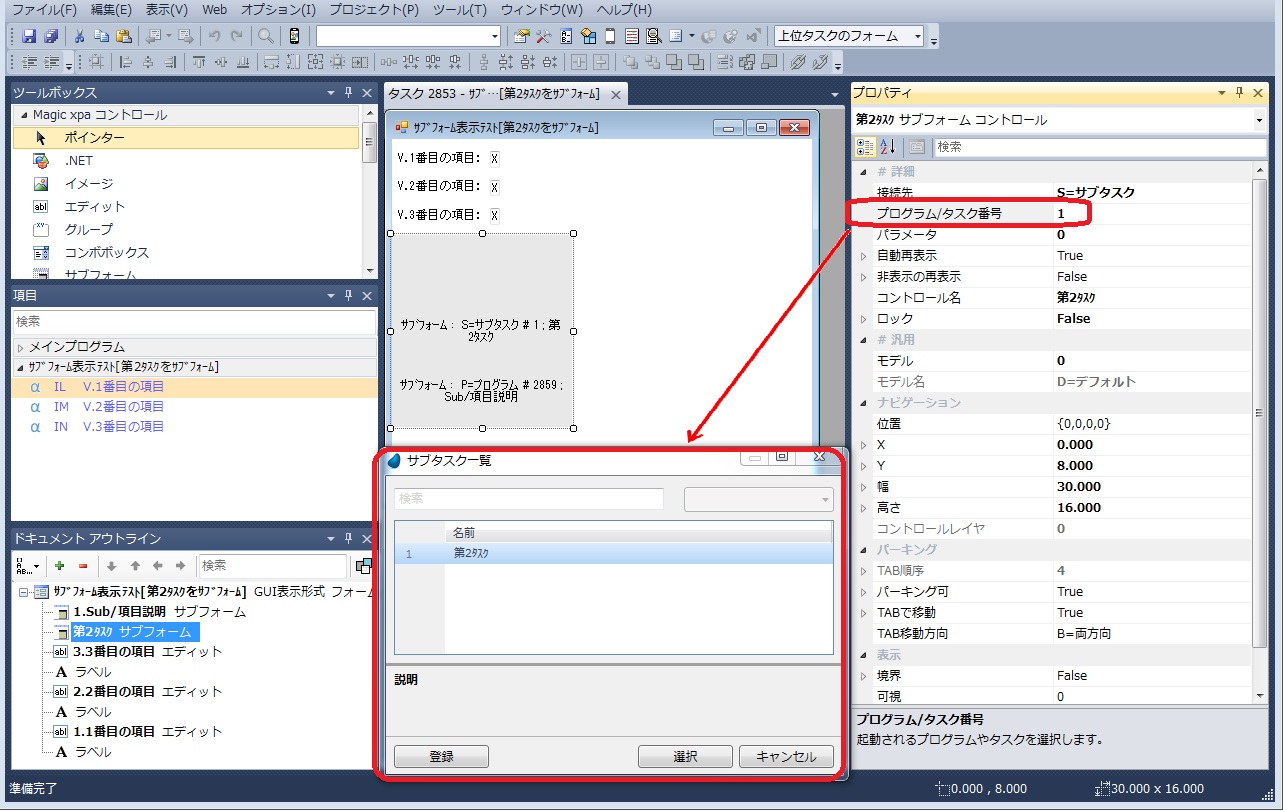Click the magnifier search icon in toolbar
This screenshot has width=1283, height=811.
point(266,36)
